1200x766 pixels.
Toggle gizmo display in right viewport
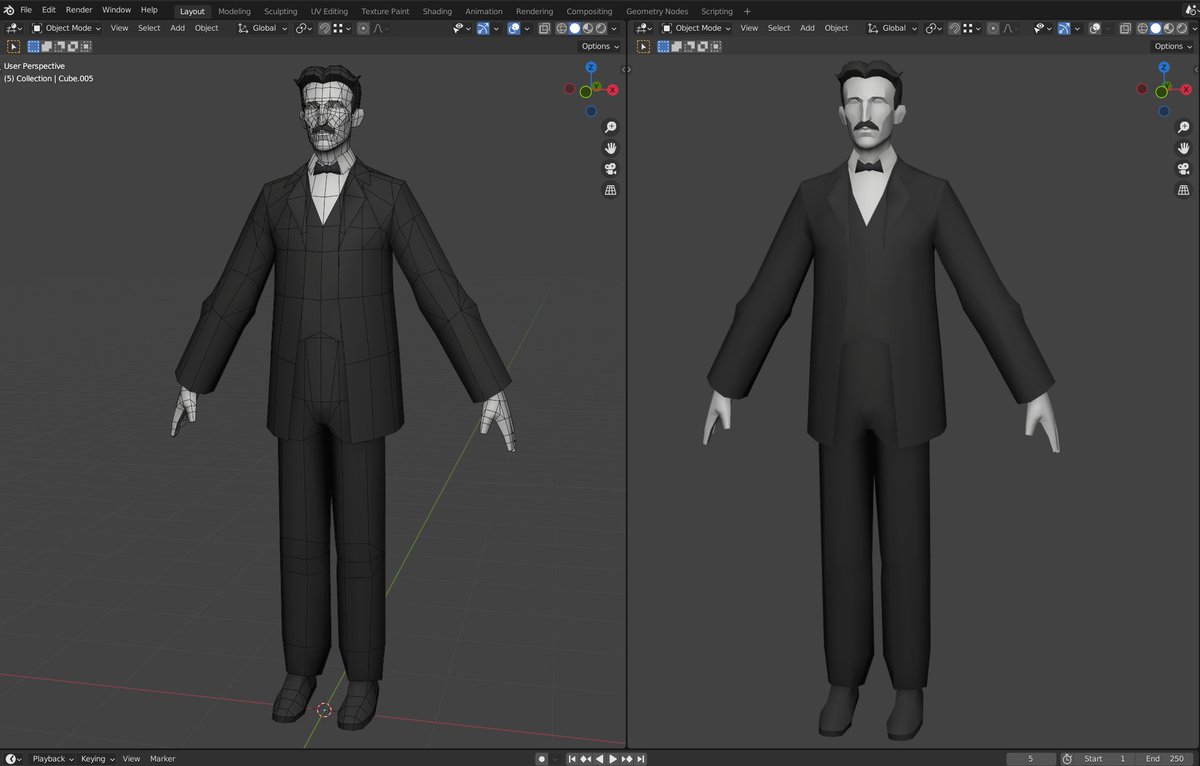pos(1064,28)
